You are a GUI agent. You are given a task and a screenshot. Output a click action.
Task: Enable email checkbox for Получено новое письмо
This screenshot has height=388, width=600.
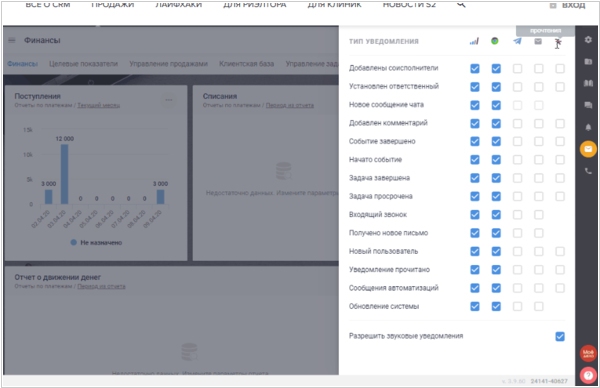coord(538,233)
